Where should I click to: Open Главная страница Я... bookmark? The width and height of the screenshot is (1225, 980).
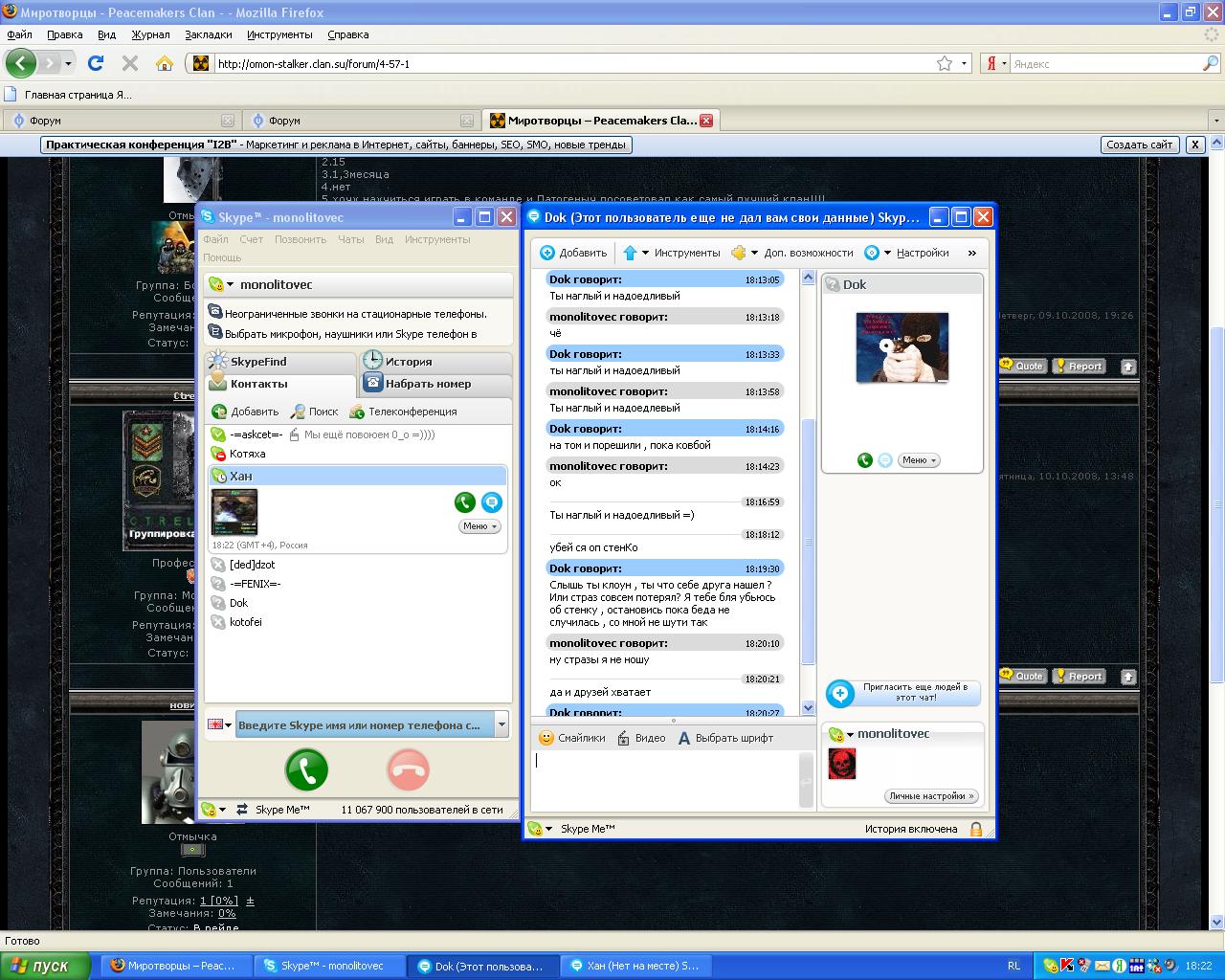(69, 95)
